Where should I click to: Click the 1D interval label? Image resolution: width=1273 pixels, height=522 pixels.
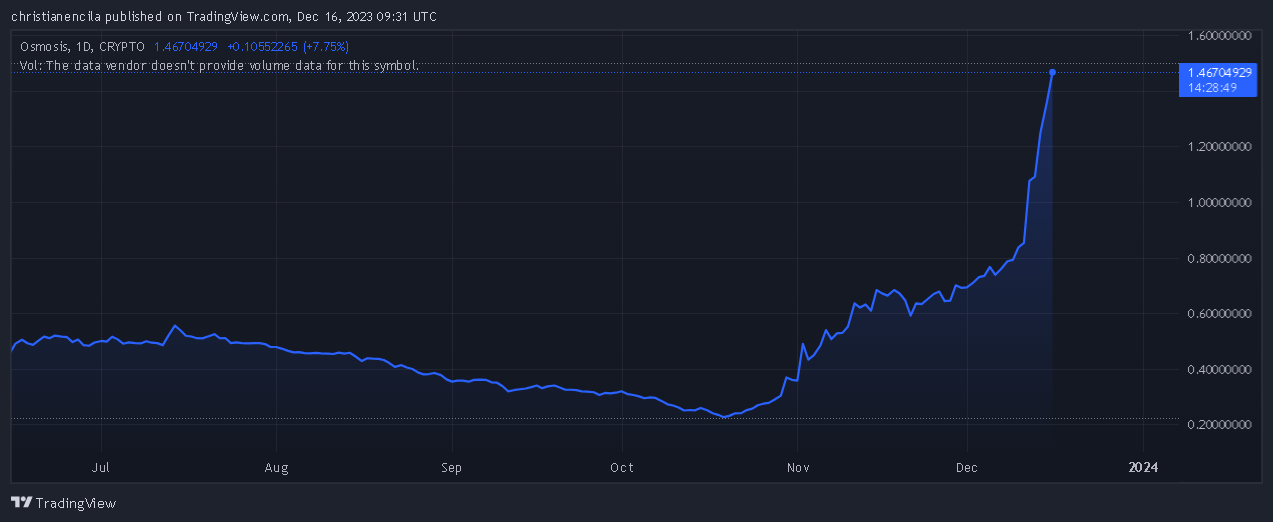pyautogui.click(x=81, y=46)
